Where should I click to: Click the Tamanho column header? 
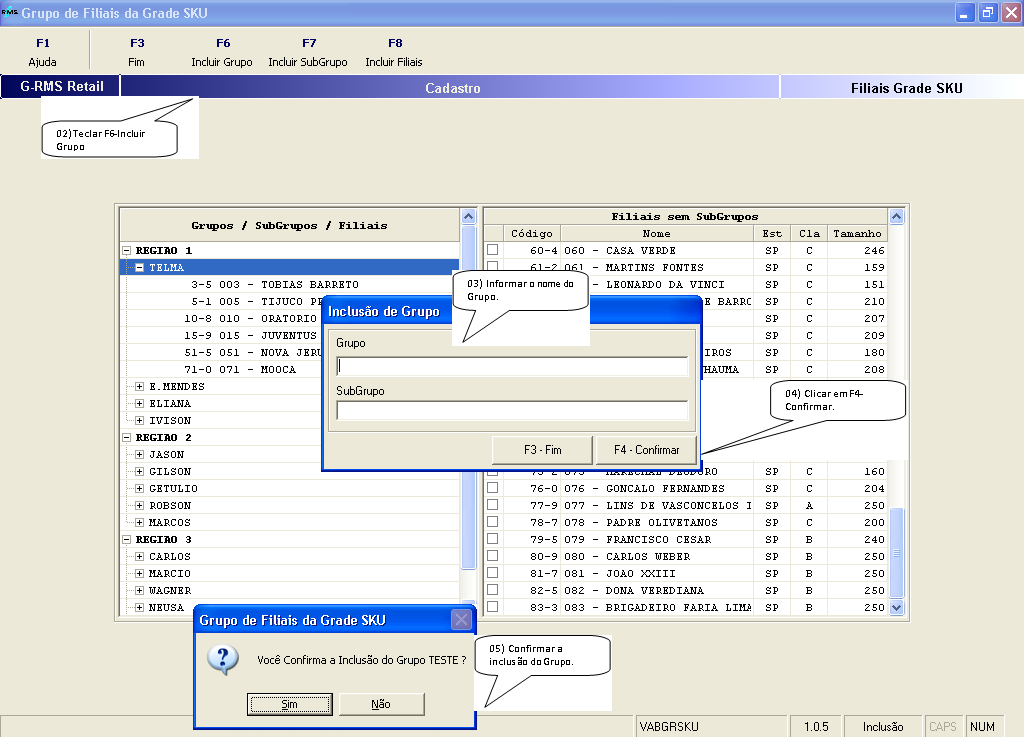[857, 234]
